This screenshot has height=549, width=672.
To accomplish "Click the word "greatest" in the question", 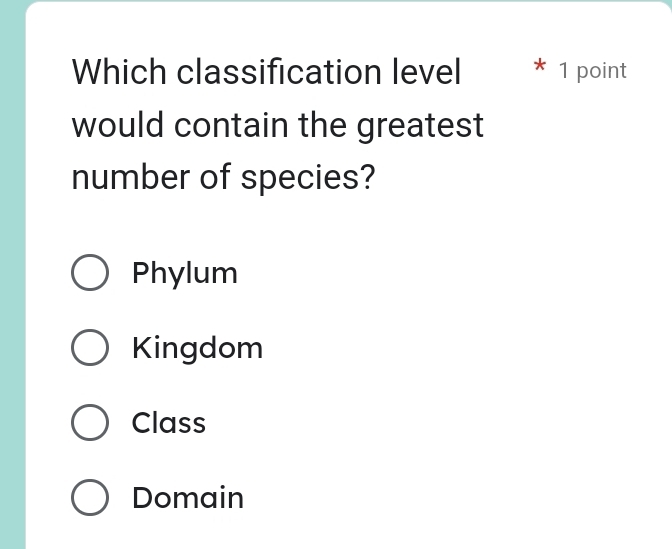I will [x=421, y=127].
